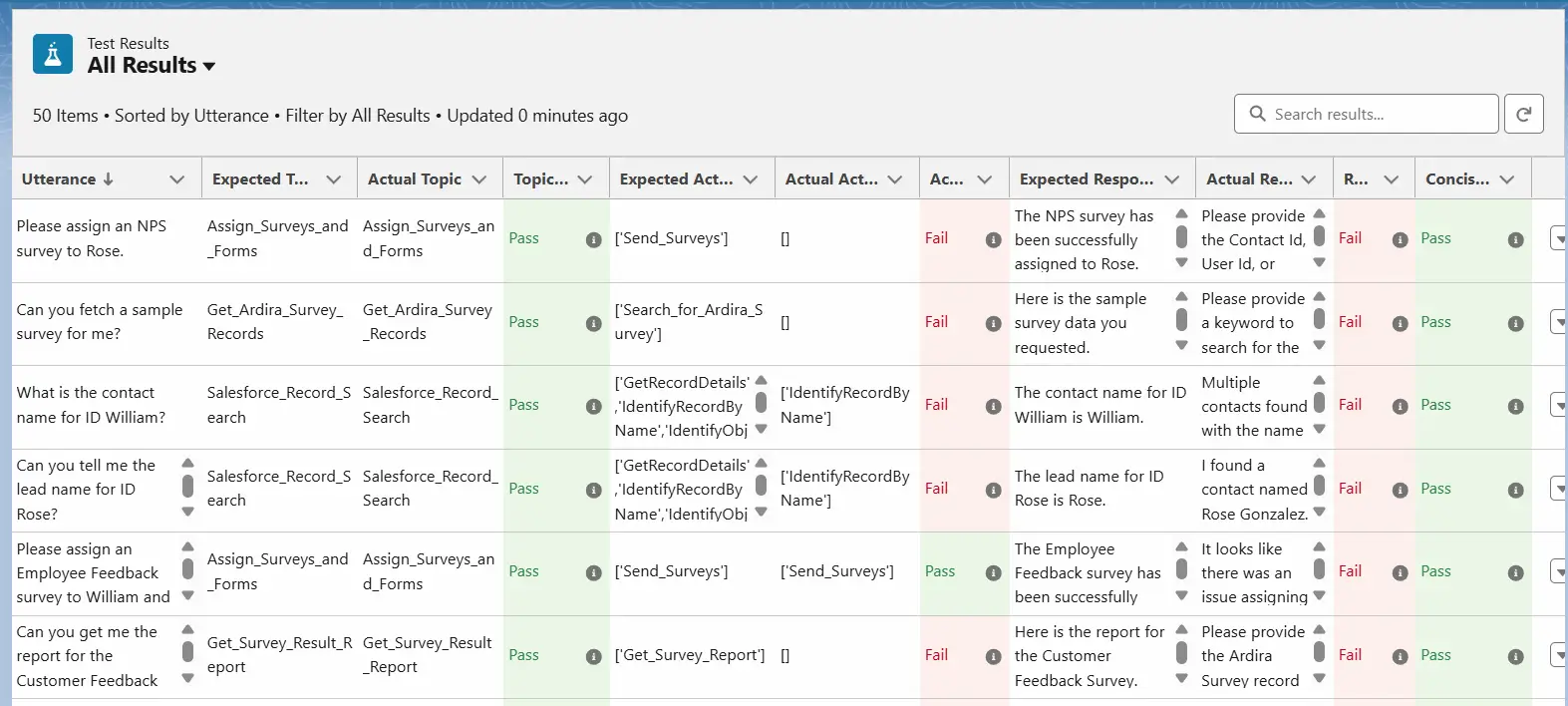1568x706 pixels.
Task: Expand the Actual Topic column menu
Action: pyautogui.click(x=479, y=179)
